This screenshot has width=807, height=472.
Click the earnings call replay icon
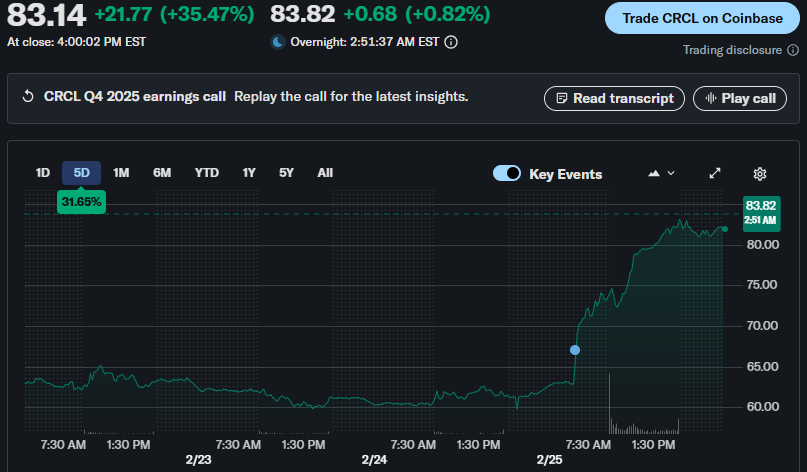tap(28, 97)
